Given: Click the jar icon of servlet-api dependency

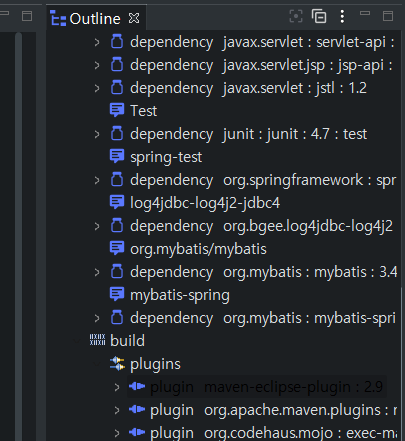Looking at the screenshot, I should tap(117, 42).
